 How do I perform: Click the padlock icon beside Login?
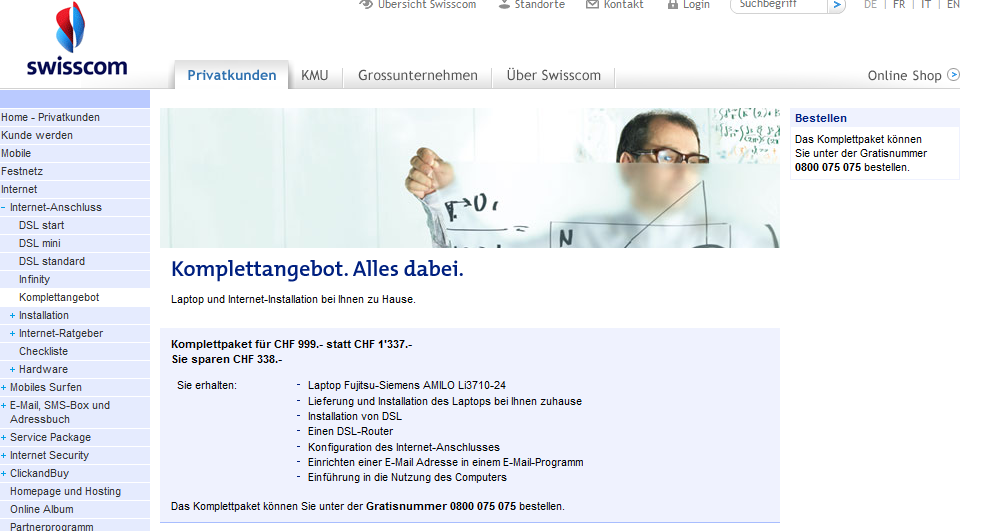pos(673,4)
